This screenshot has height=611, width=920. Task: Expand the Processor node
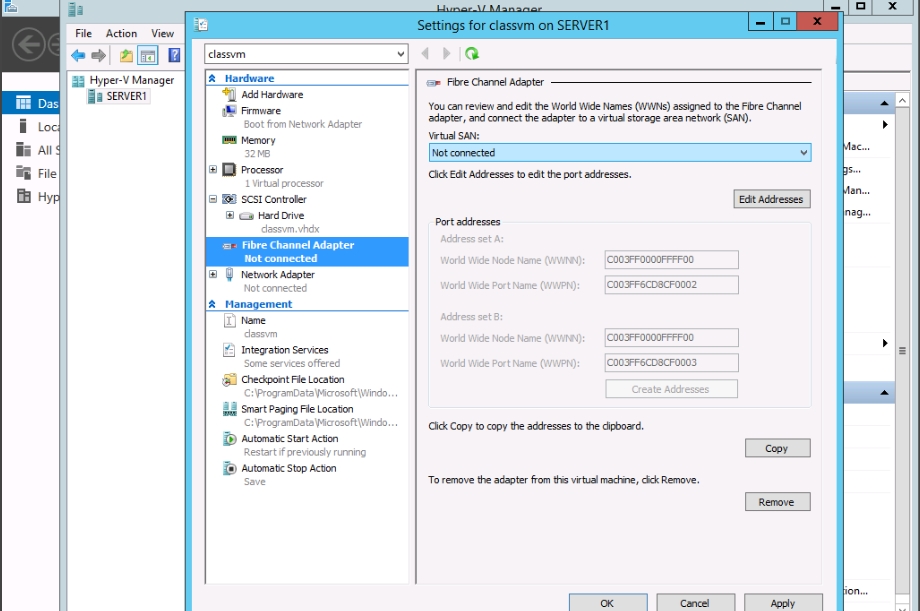tap(213, 170)
